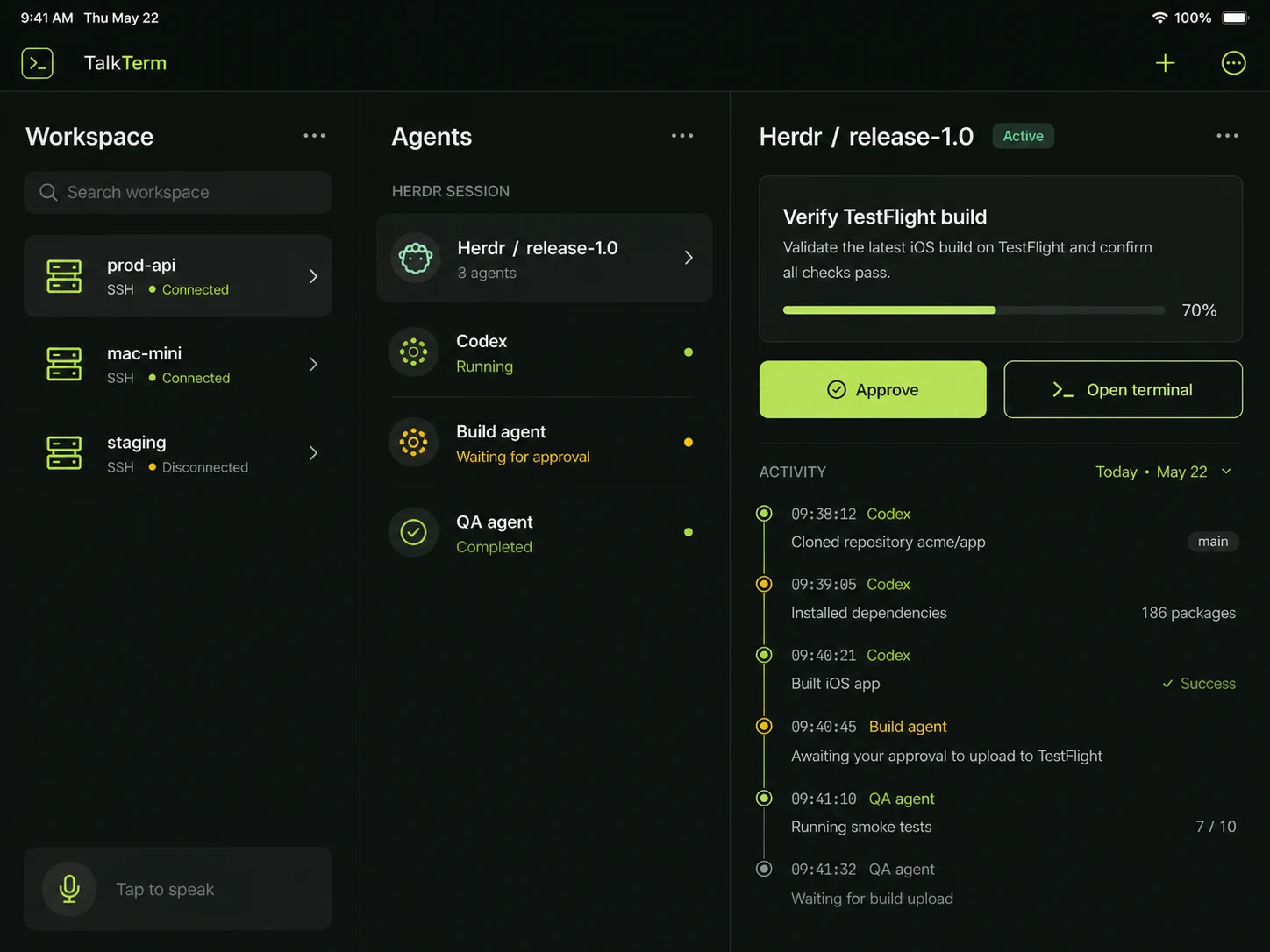
Task: Click the Codex running gear icon
Action: click(x=413, y=352)
